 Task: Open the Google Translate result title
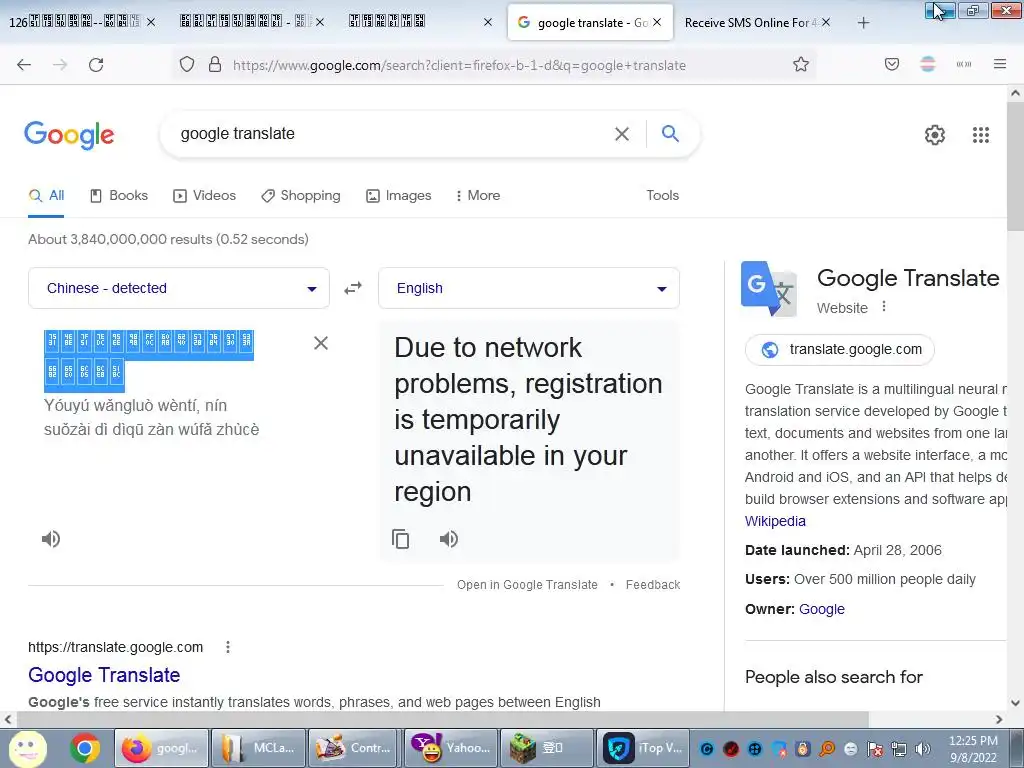pyautogui.click(x=104, y=675)
